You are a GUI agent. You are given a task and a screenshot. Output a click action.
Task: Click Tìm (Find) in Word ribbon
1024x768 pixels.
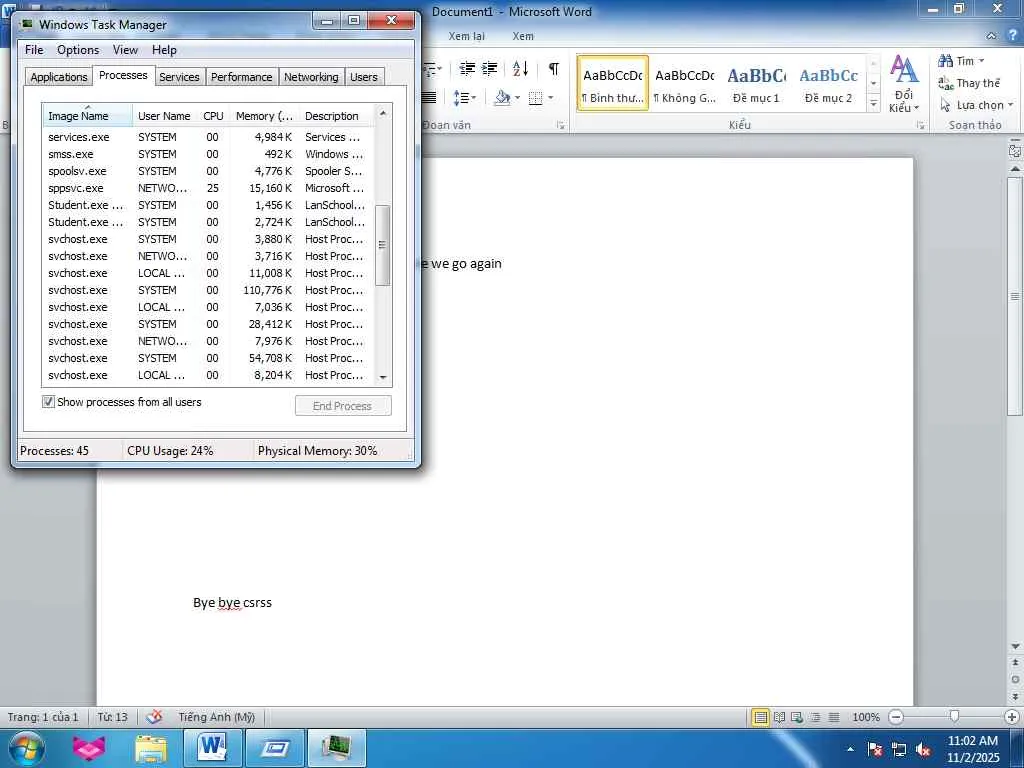pyautogui.click(x=960, y=61)
